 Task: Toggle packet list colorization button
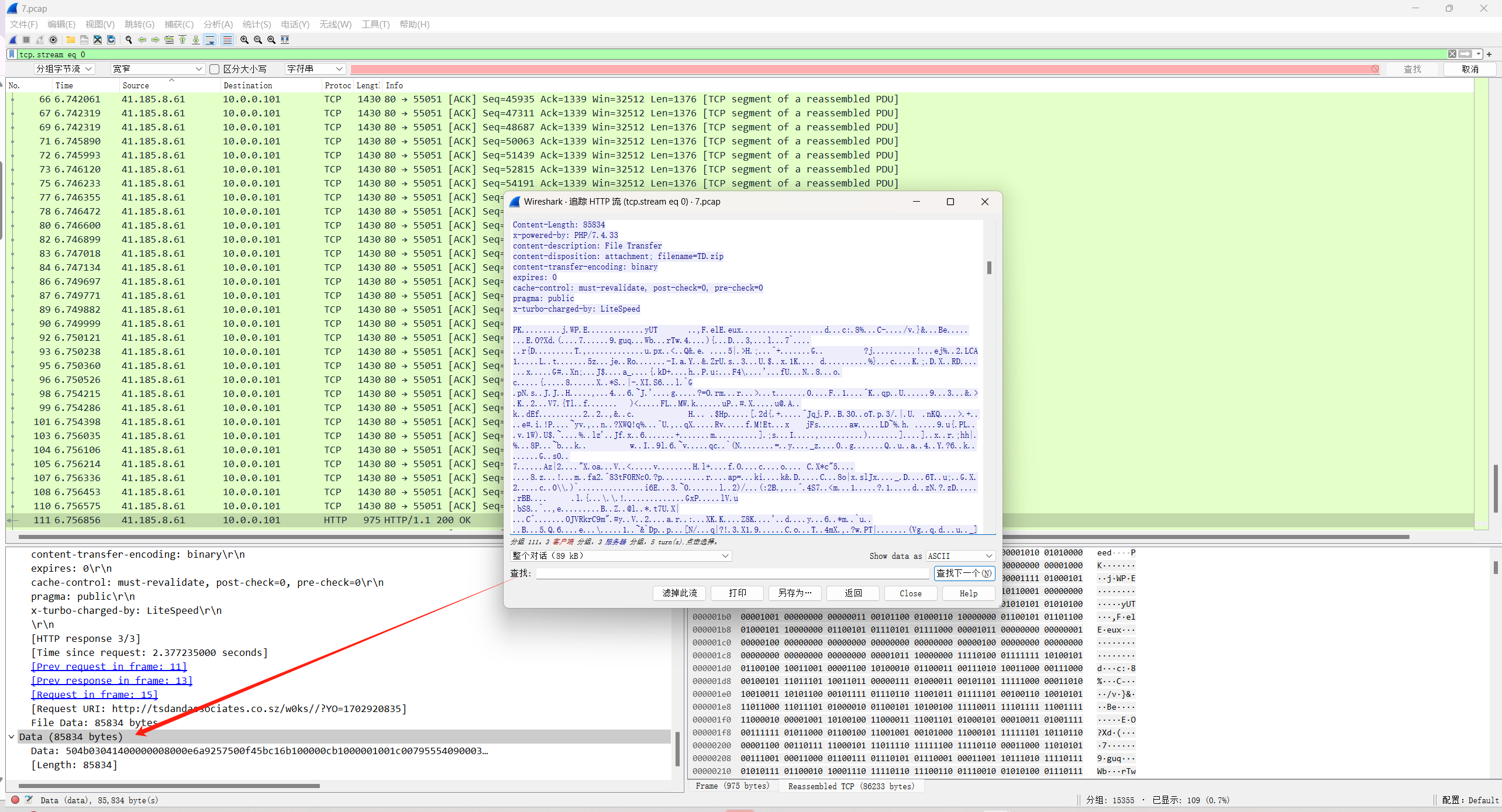click(x=227, y=40)
